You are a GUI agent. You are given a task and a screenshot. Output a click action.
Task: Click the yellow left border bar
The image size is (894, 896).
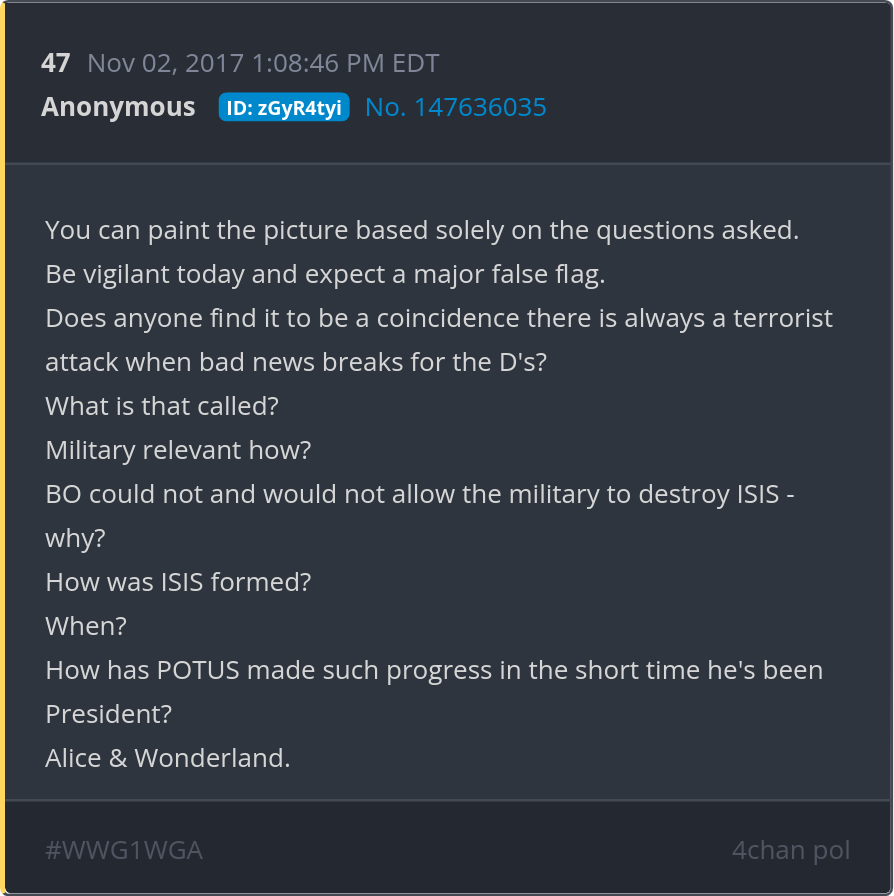pyautogui.click(x=3, y=448)
